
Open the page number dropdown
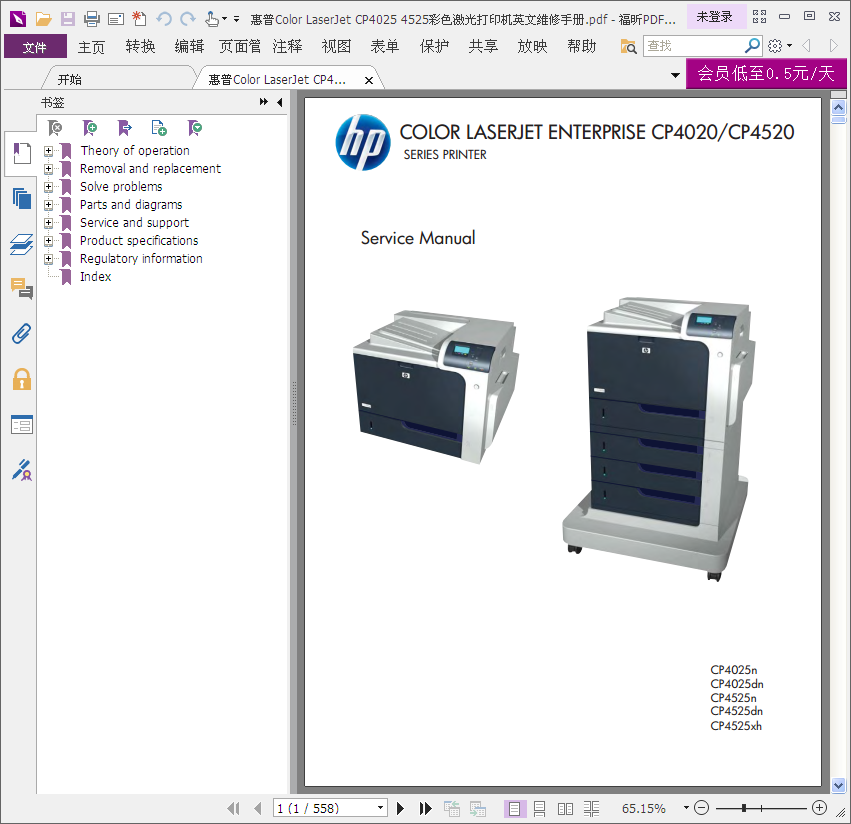coord(380,808)
